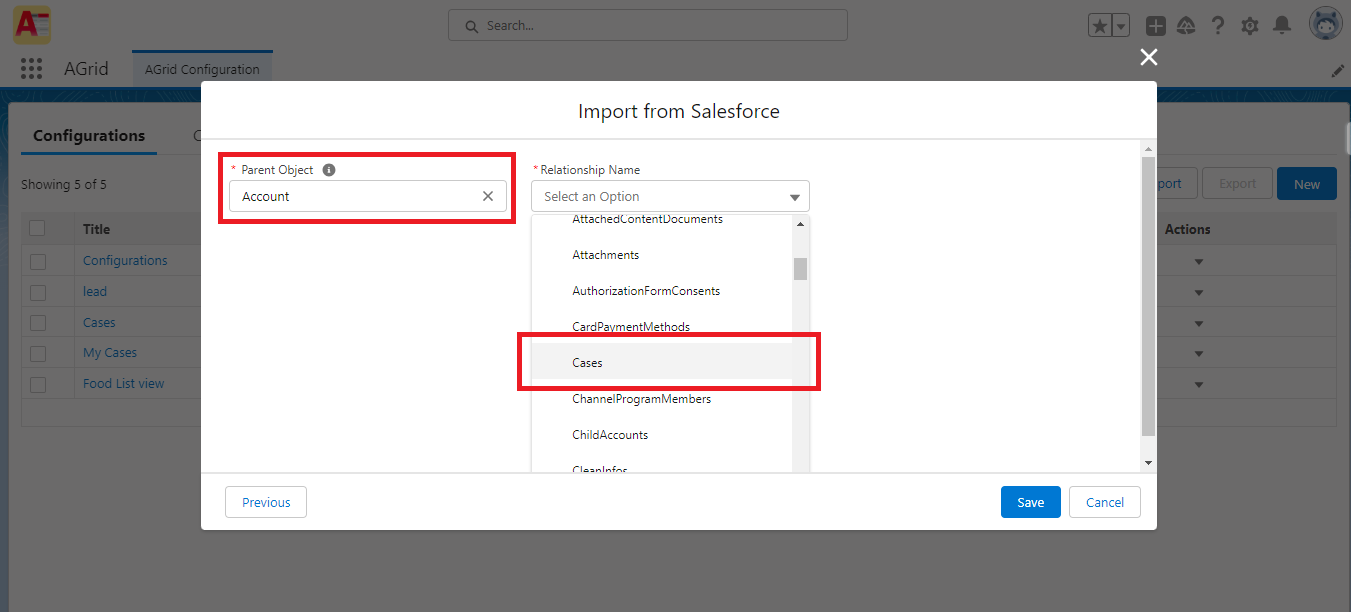Focus the global Search box

tap(648, 25)
